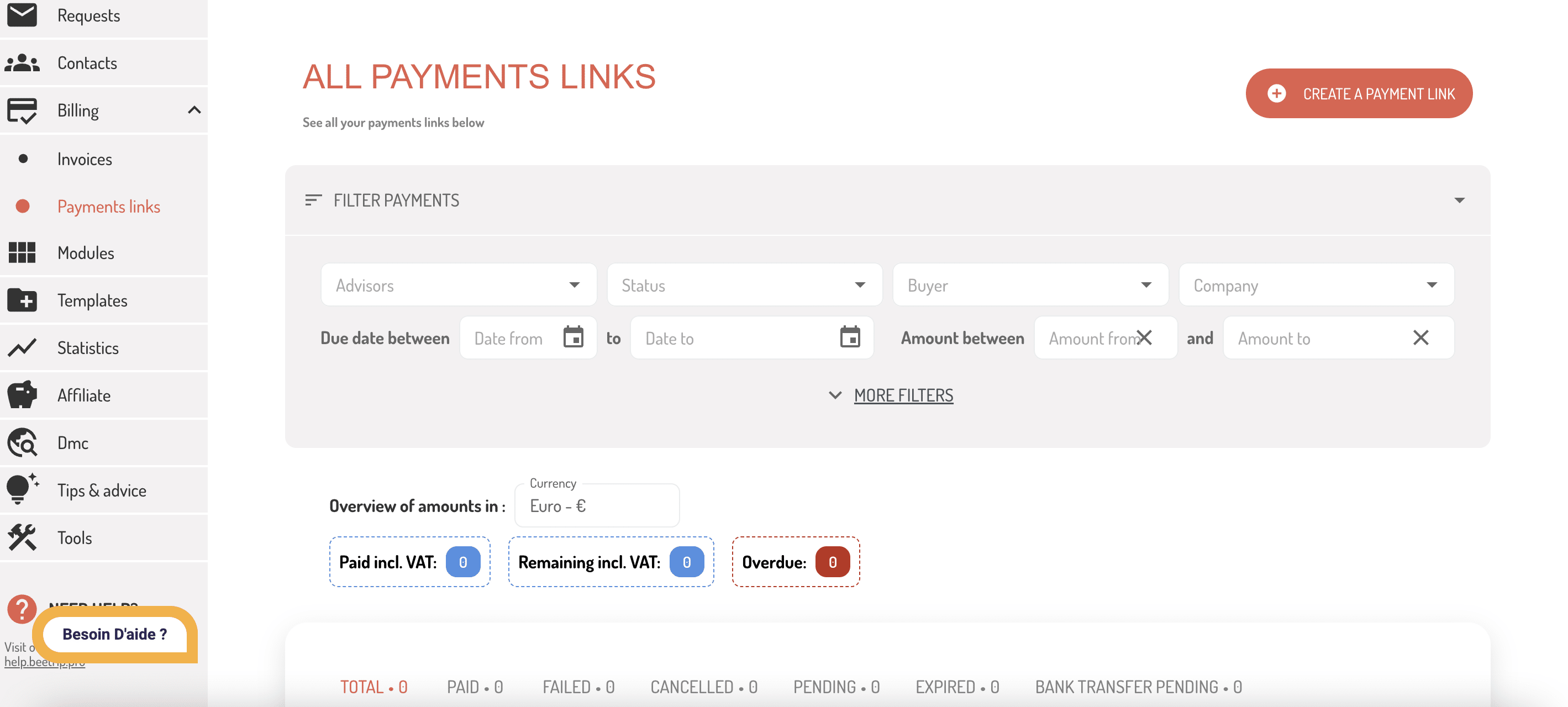Open the Currency Euro selector
The height and width of the screenshot is (707, 1568).
coord(597,505)
